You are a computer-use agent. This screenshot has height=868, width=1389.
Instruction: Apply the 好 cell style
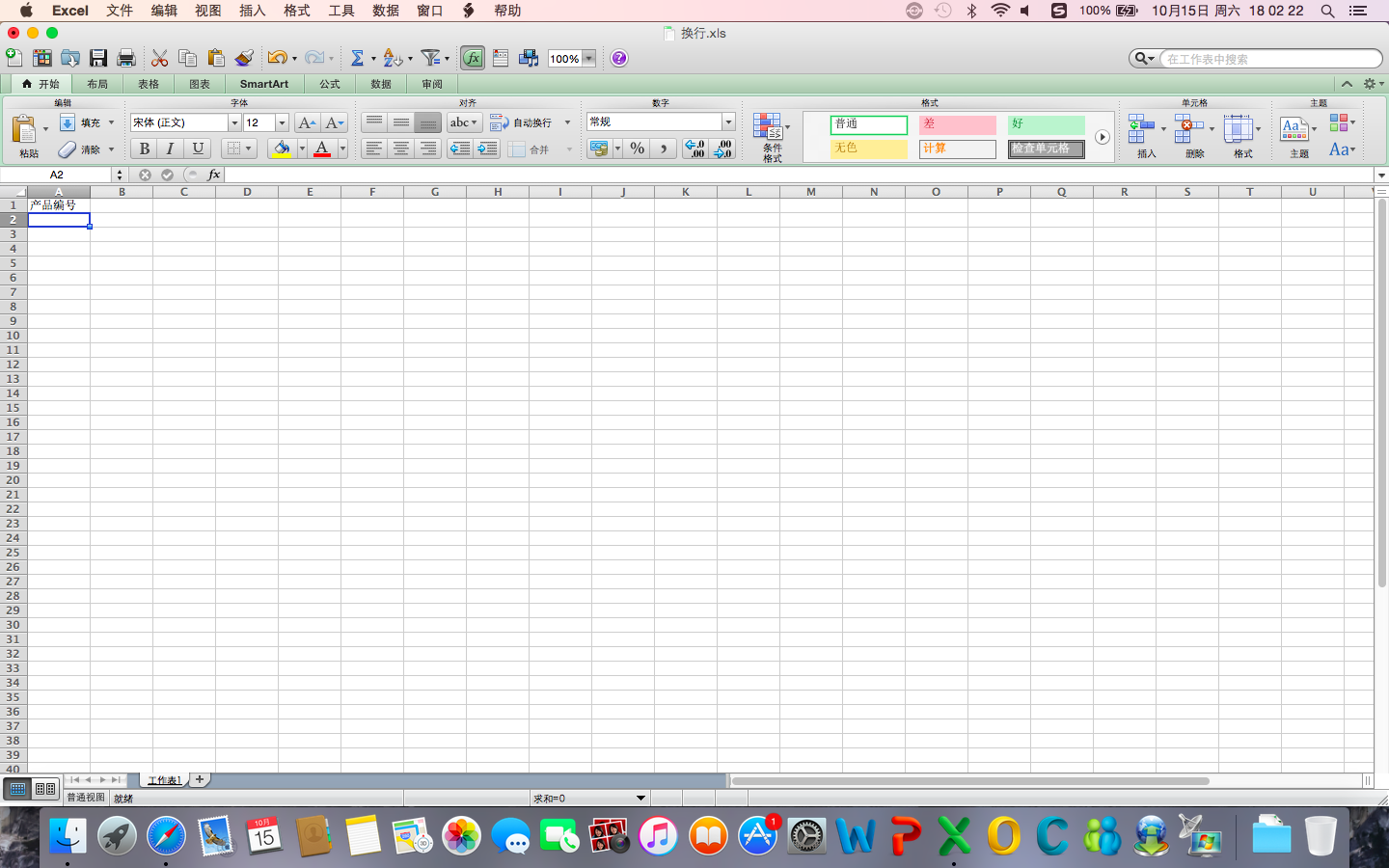[1047, 124]
